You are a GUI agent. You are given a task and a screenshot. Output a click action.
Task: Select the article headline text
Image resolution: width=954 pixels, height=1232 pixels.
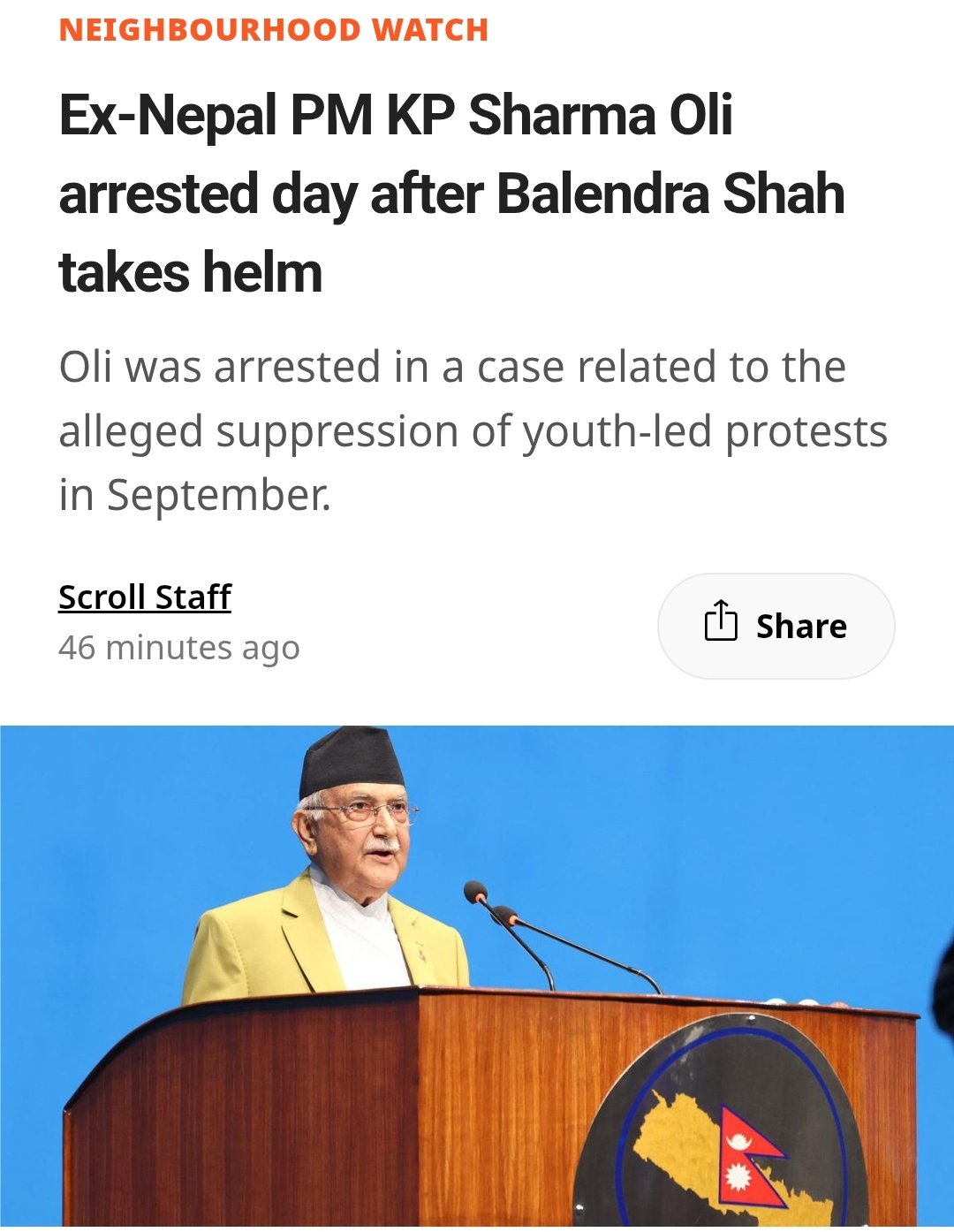click(451, 194)
